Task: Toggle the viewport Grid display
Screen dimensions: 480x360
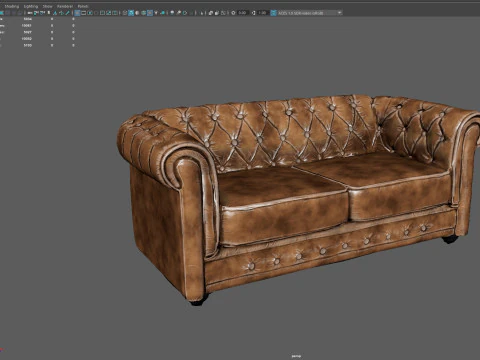Action: pos(77,13)
